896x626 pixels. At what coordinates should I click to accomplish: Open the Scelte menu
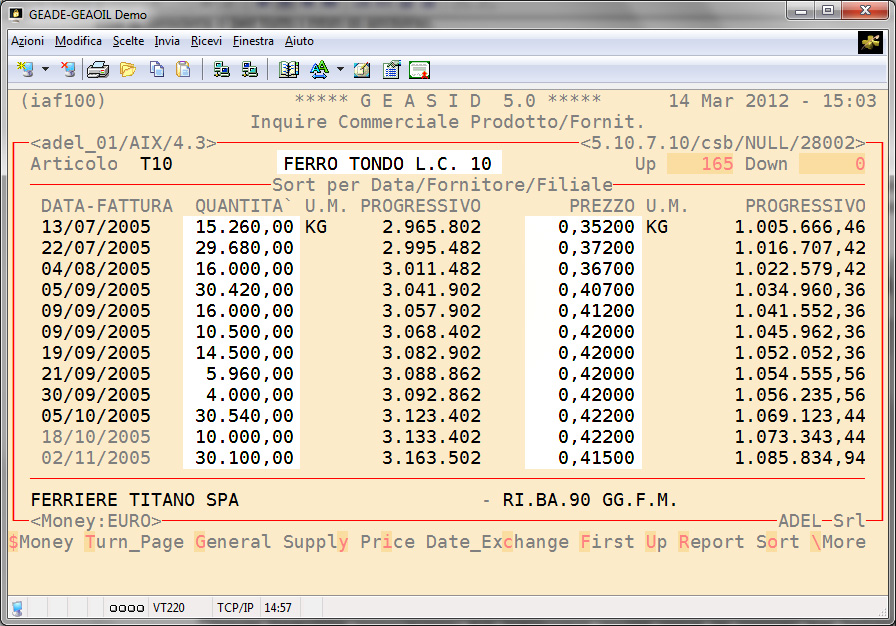coord(128,41)
